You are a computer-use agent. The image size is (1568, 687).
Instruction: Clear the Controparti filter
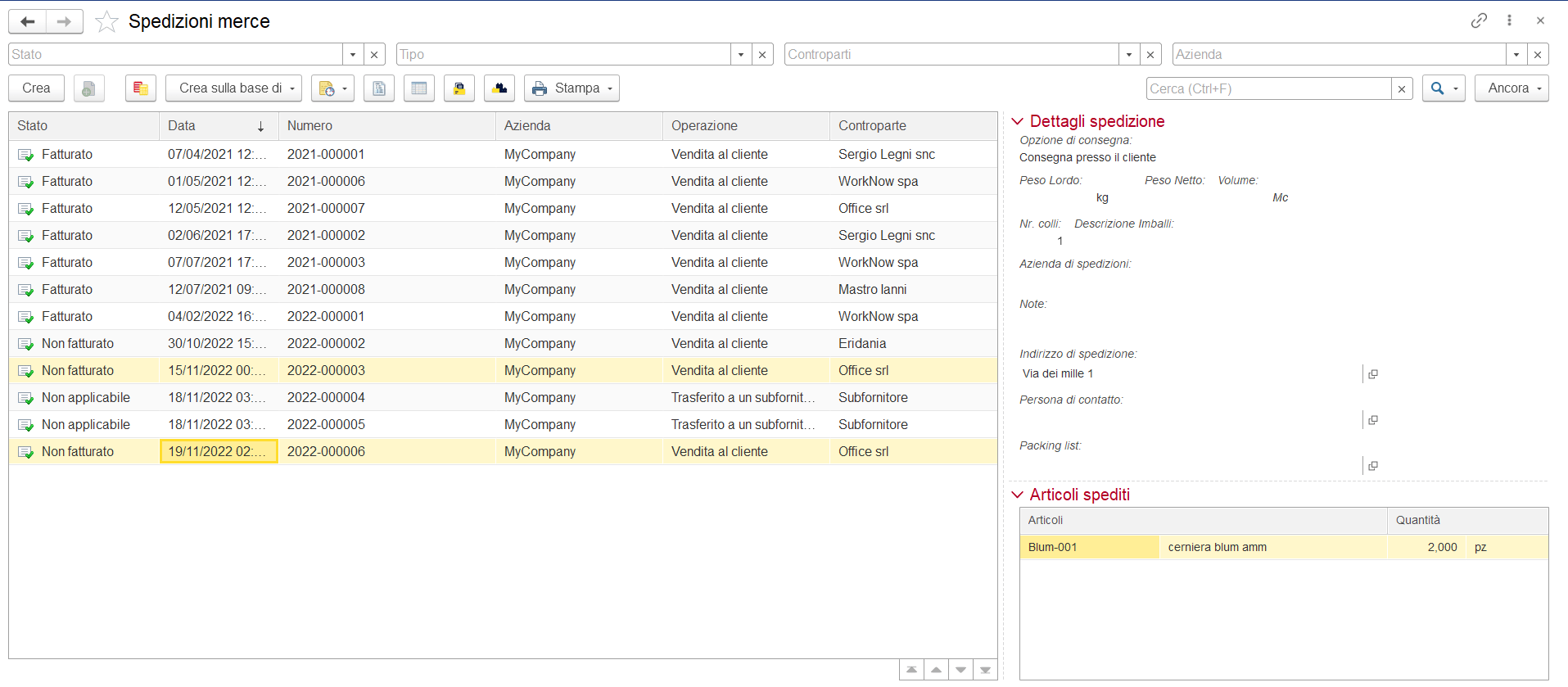[1150, 54]
